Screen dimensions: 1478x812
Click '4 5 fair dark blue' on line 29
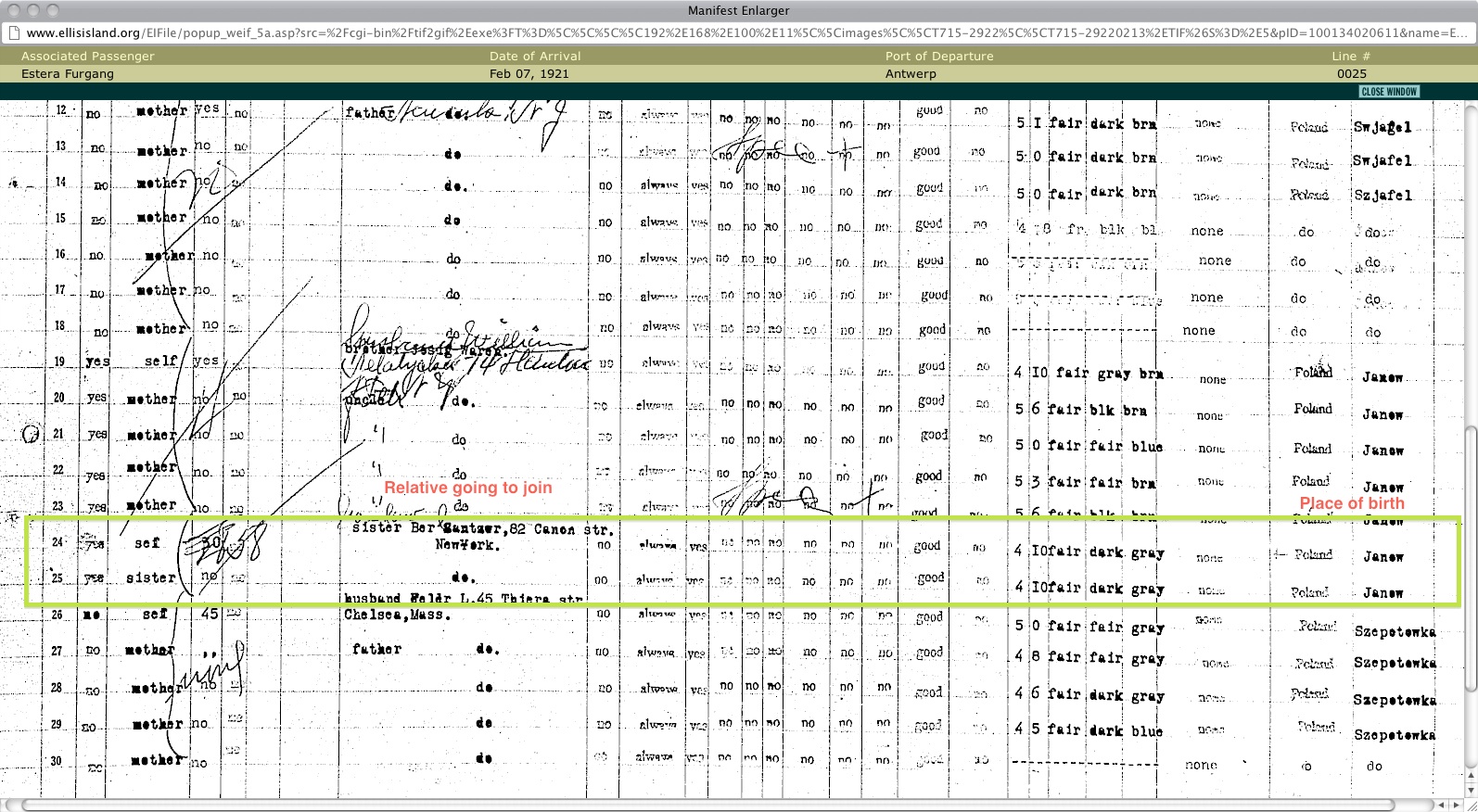click(1089, 730)
